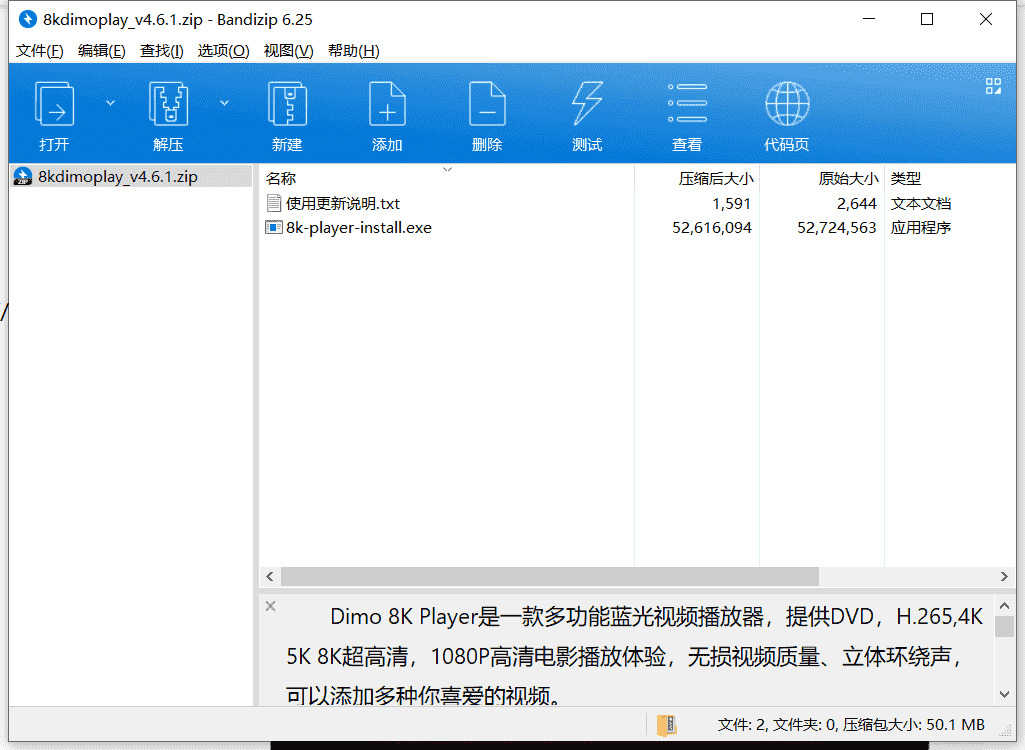Viewport: 1025px width, 750px height.
Task: Click the Extract (解压) toolbar icon
Action: point(168,104)
